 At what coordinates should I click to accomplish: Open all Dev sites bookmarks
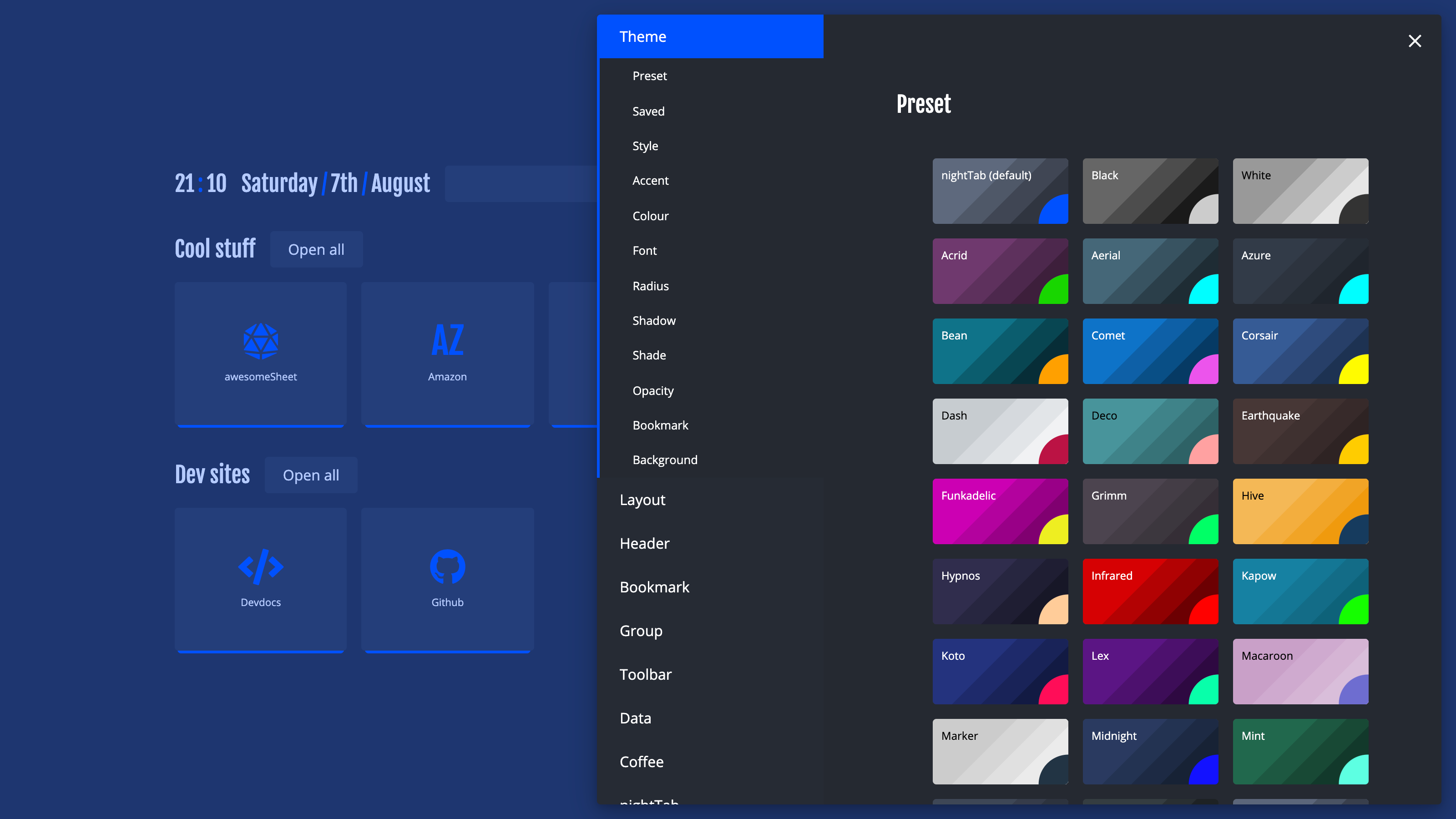pyautogui.click(x=311, y=475)
